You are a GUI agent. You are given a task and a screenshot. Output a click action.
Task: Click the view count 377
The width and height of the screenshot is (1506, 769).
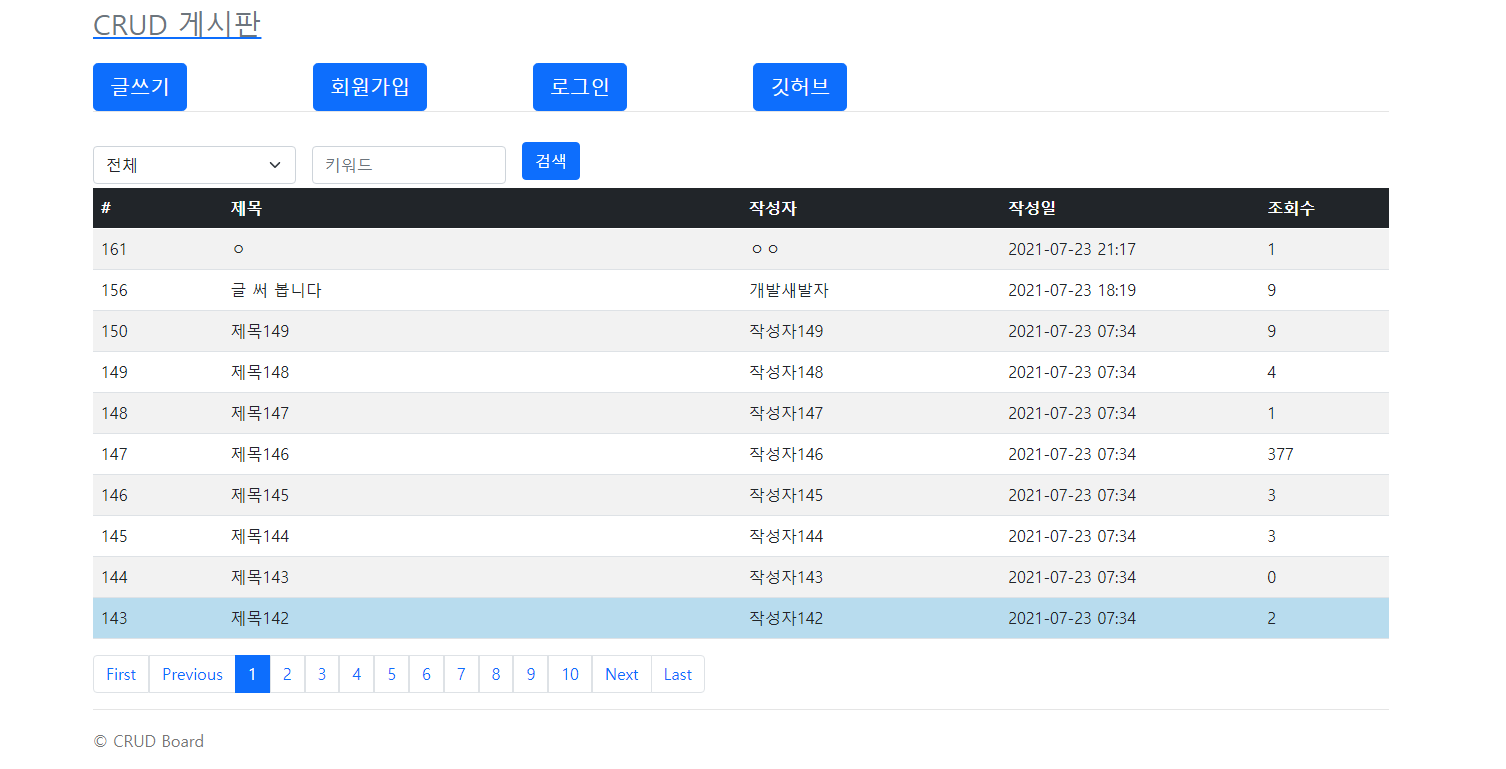(1281, 455)
